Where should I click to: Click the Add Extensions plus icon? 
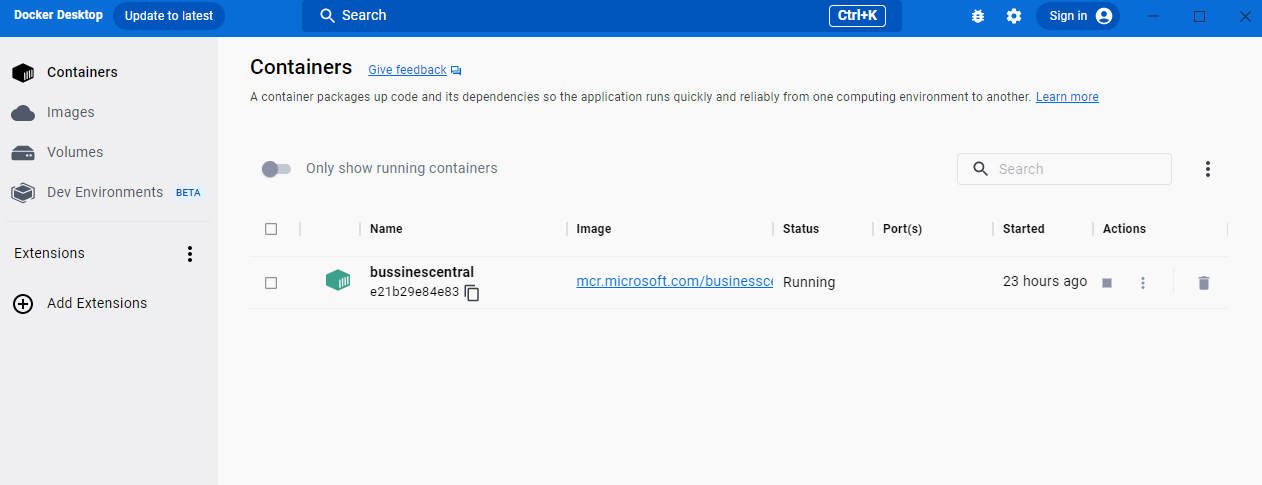point(23,303)
